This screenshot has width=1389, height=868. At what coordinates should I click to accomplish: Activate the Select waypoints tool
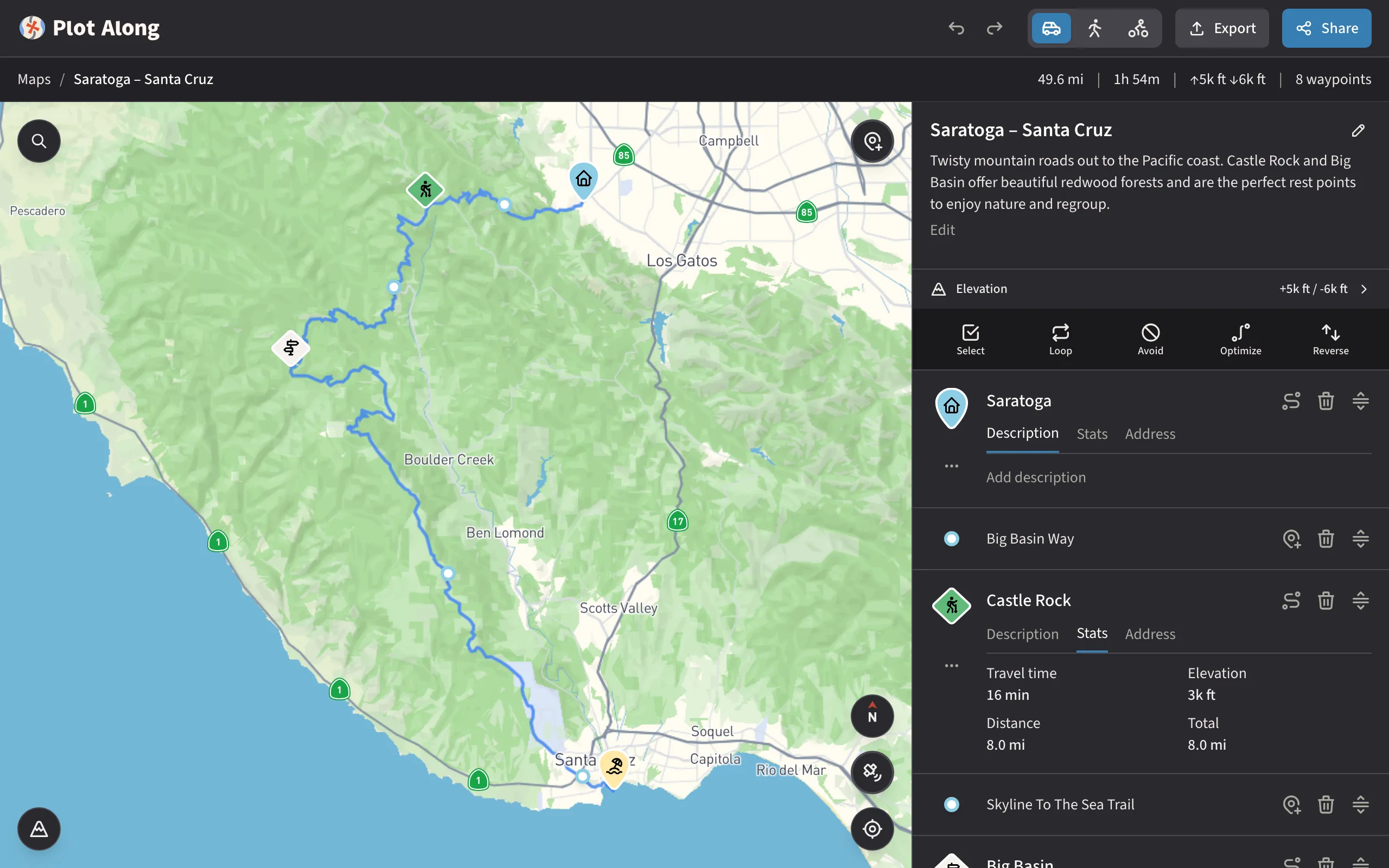point(970,339)
